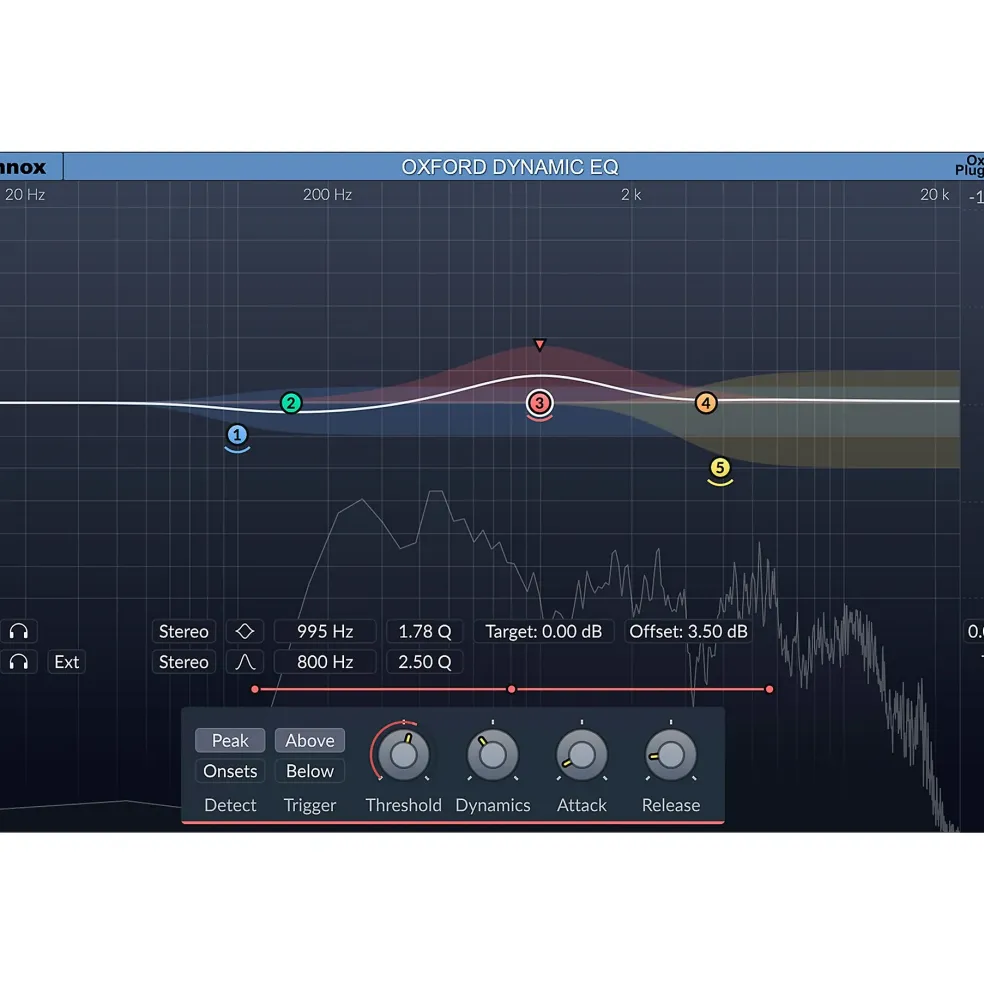Click the Release knob
The width and height of the screenshot is (984, 985).
[671, 755]
